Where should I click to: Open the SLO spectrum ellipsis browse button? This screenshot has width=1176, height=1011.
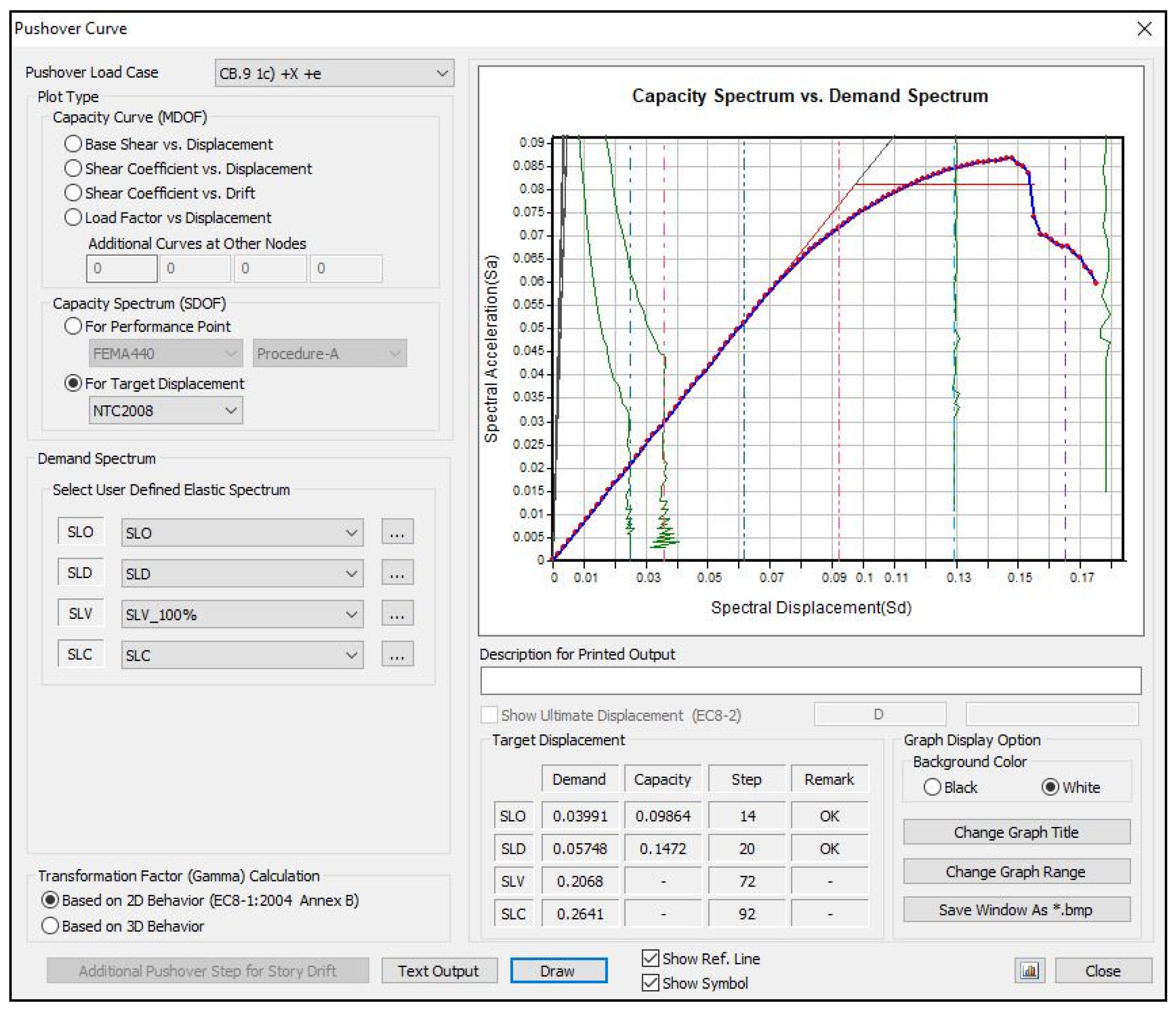(397, 532)
